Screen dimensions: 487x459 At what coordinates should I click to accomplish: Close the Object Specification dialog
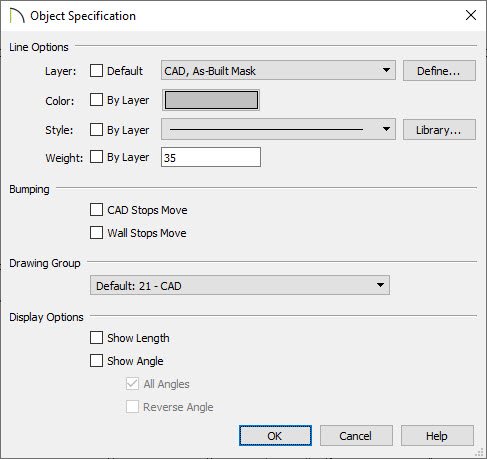pos(471,15)
